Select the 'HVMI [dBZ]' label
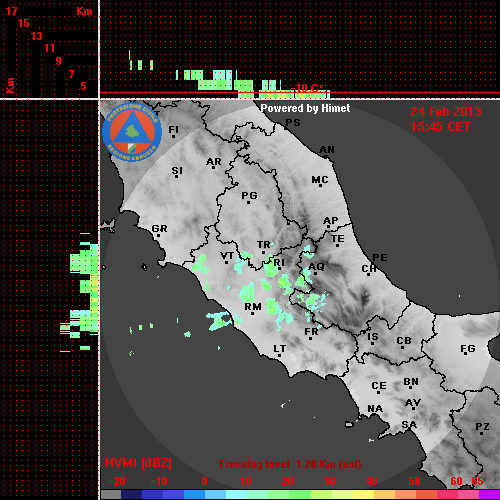The width and height of the screenshot is (500, 500). (138, 463)
